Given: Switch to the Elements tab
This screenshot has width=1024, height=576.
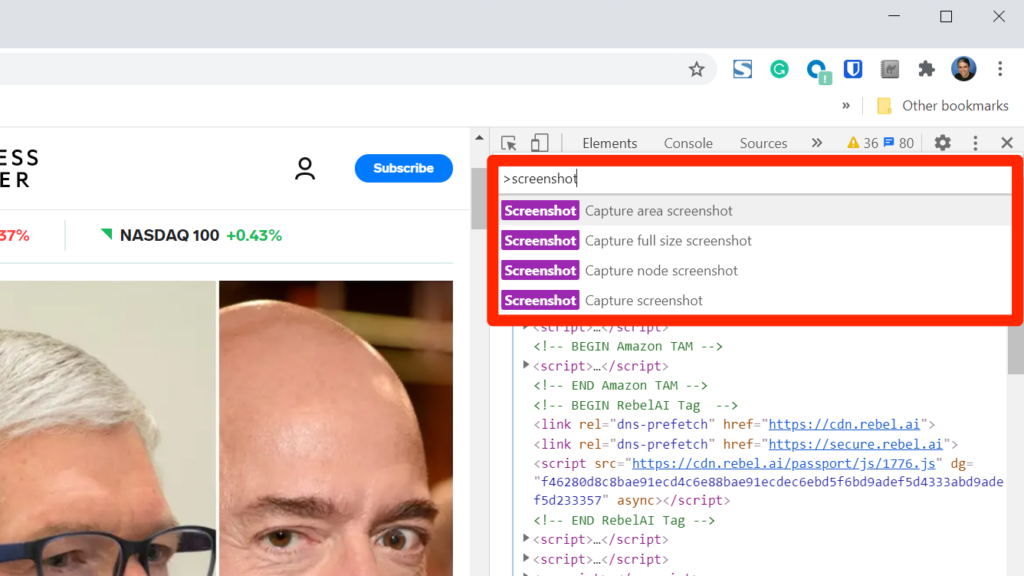Looking at the screenshot, I should click(610, 143).
